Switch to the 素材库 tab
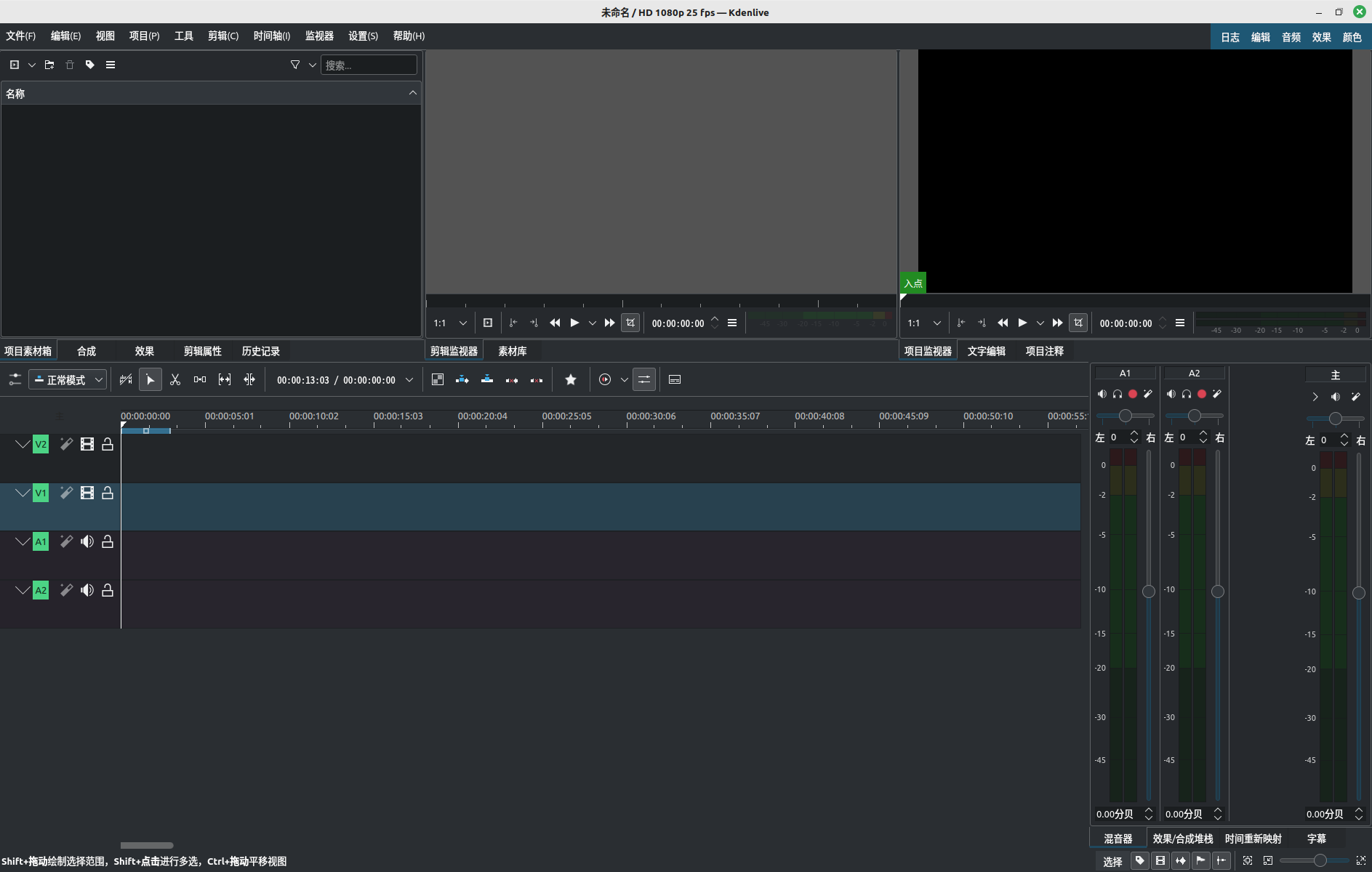Viewport: 1372px width, 872px height. 512,351
